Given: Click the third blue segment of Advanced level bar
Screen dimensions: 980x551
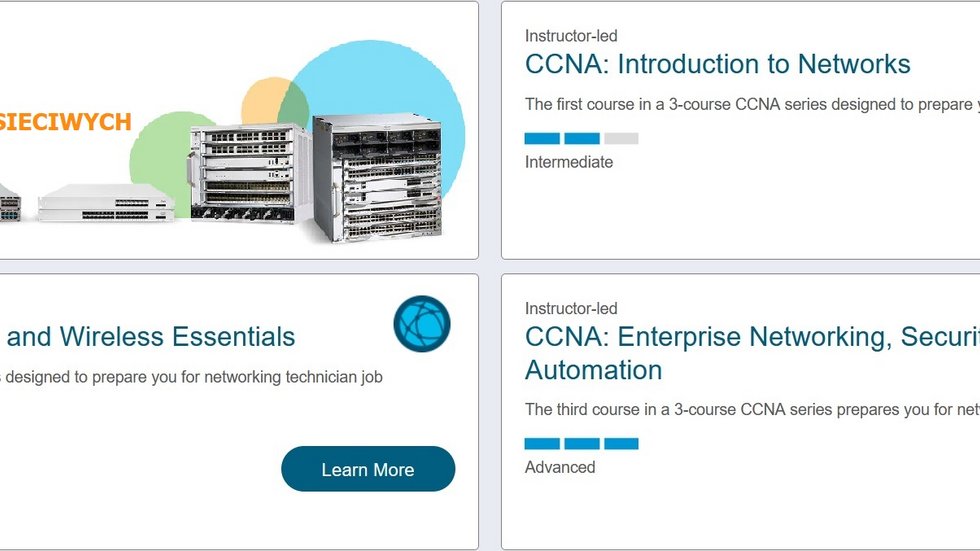Looking at the screenshot, I should [621, 444].
